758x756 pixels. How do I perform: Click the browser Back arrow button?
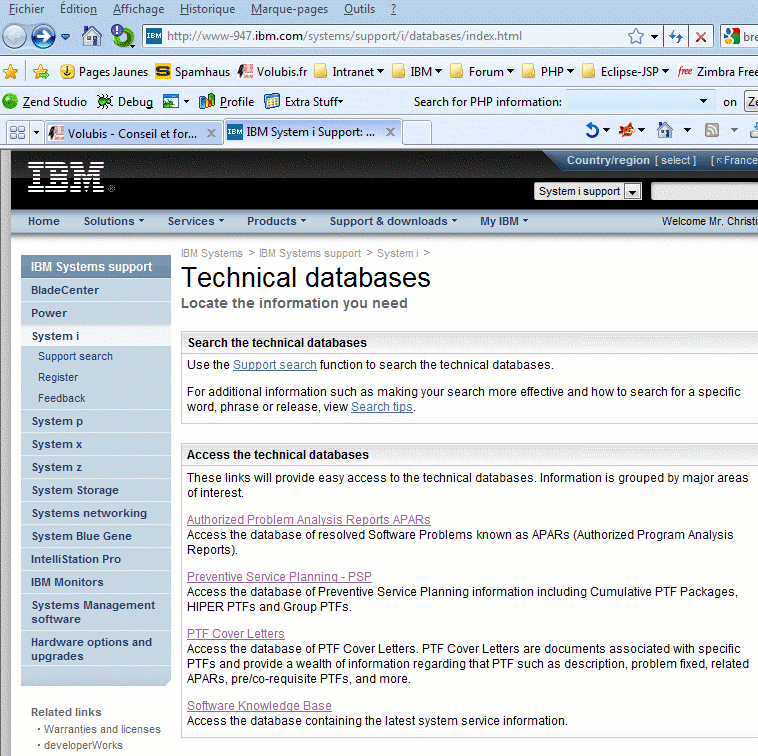[x=15, y=36]
